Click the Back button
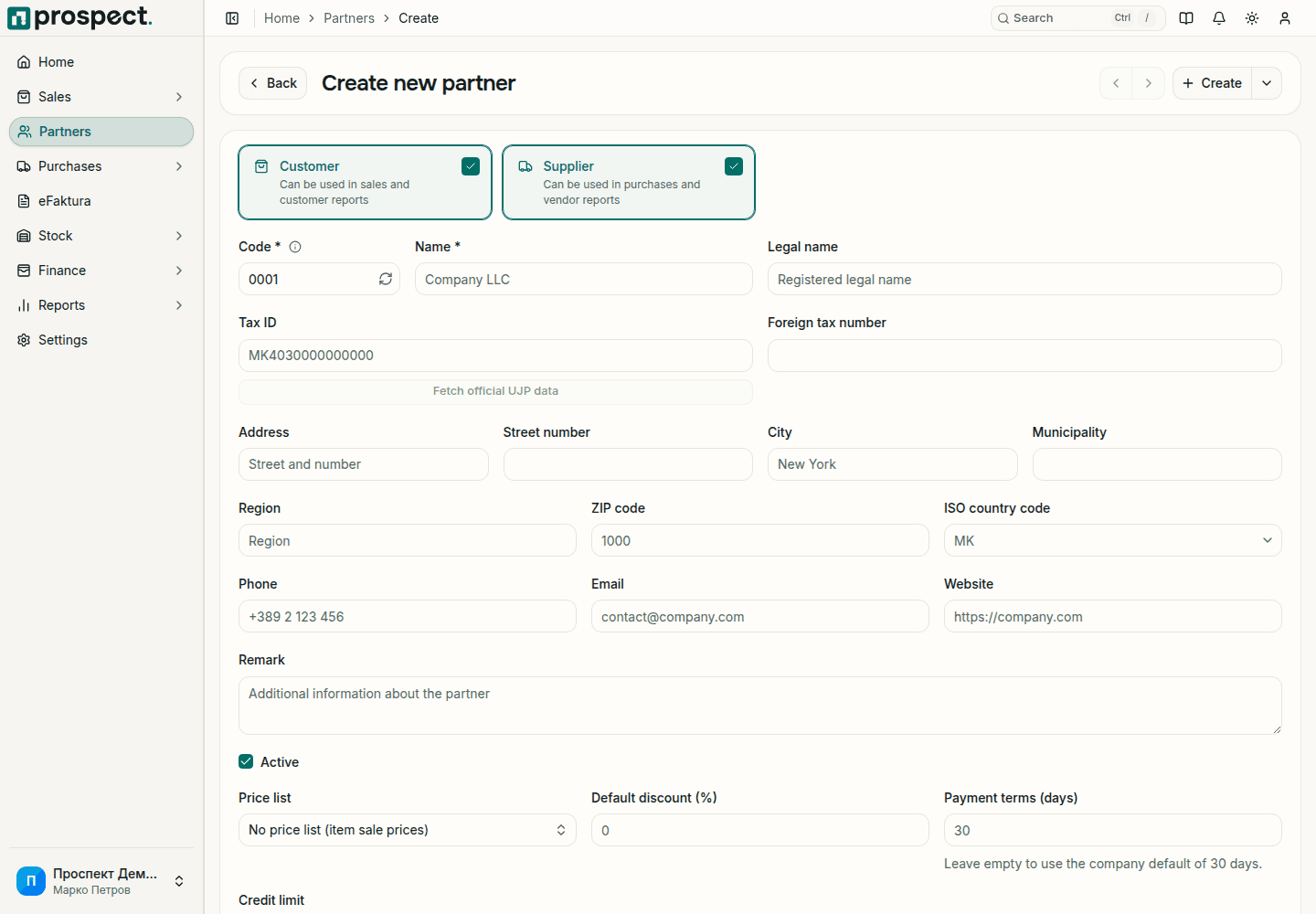This screenshot has height=914, width=1316. (x=272, y=83)
